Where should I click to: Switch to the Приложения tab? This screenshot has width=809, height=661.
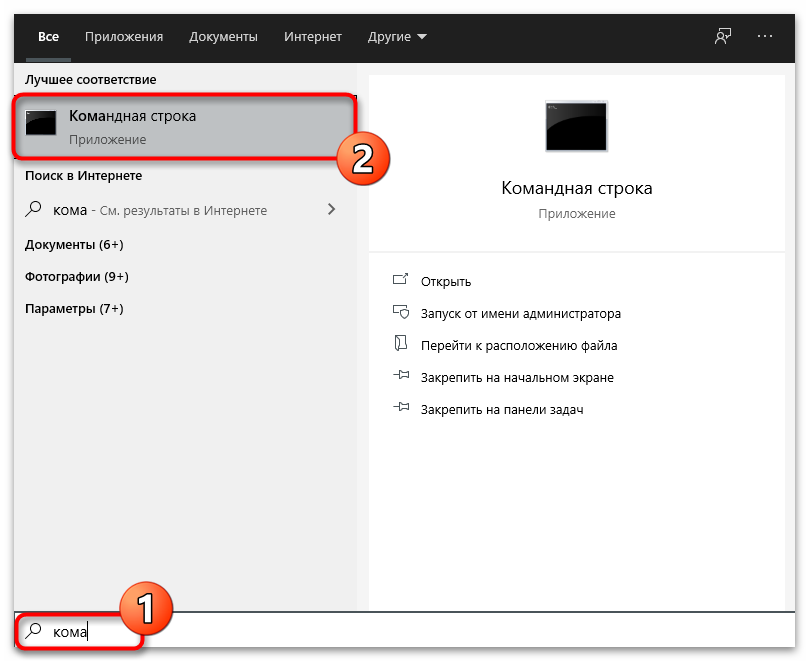click(123, 37)
